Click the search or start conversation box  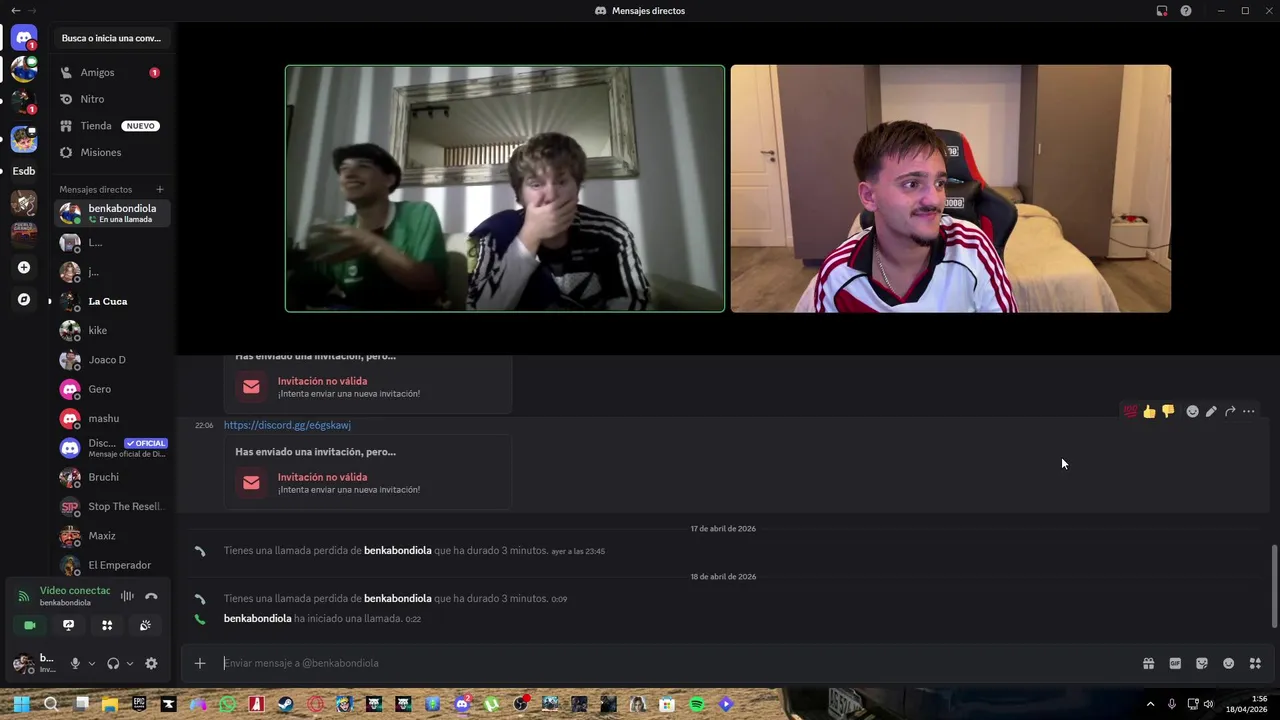111,38
